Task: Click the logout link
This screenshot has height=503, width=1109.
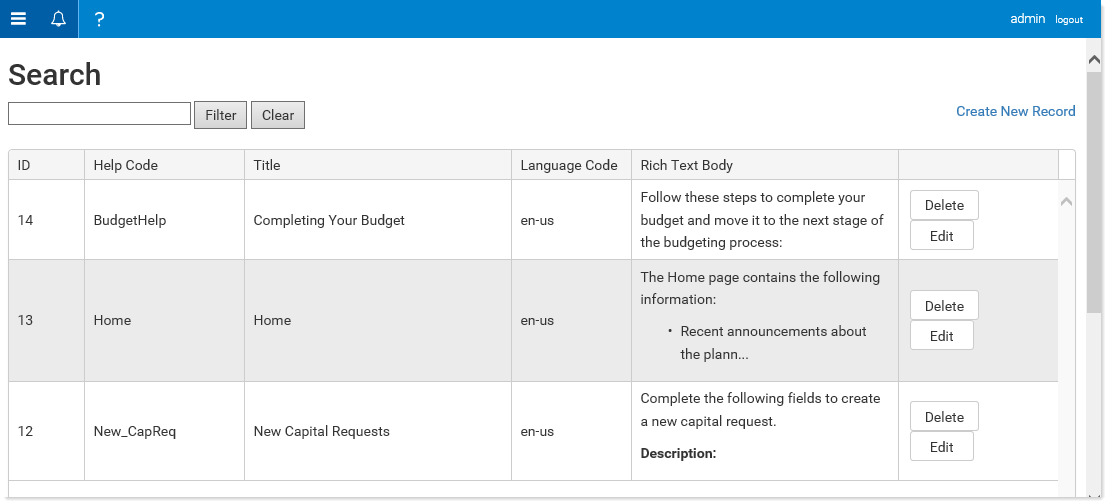Action: pyautogui.click(x=1069, y=20)
